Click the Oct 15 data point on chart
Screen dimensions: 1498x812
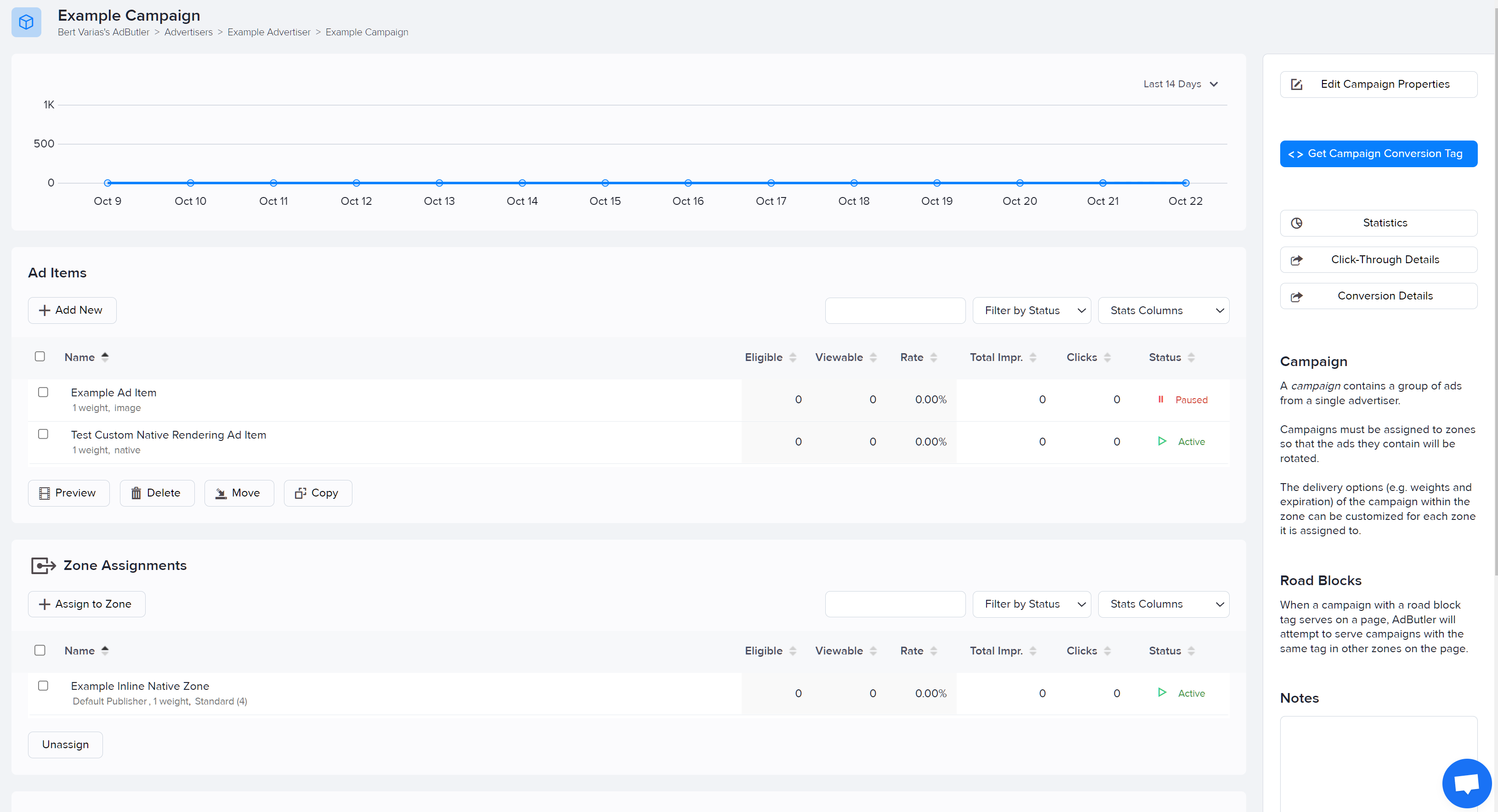click(x=605, y=183)
